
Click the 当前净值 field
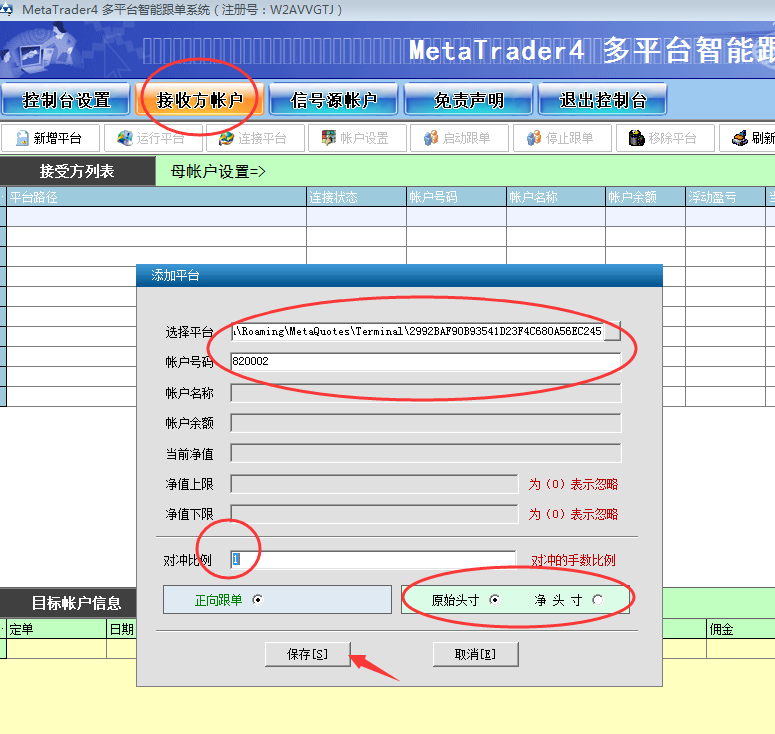tap(426, 453)
